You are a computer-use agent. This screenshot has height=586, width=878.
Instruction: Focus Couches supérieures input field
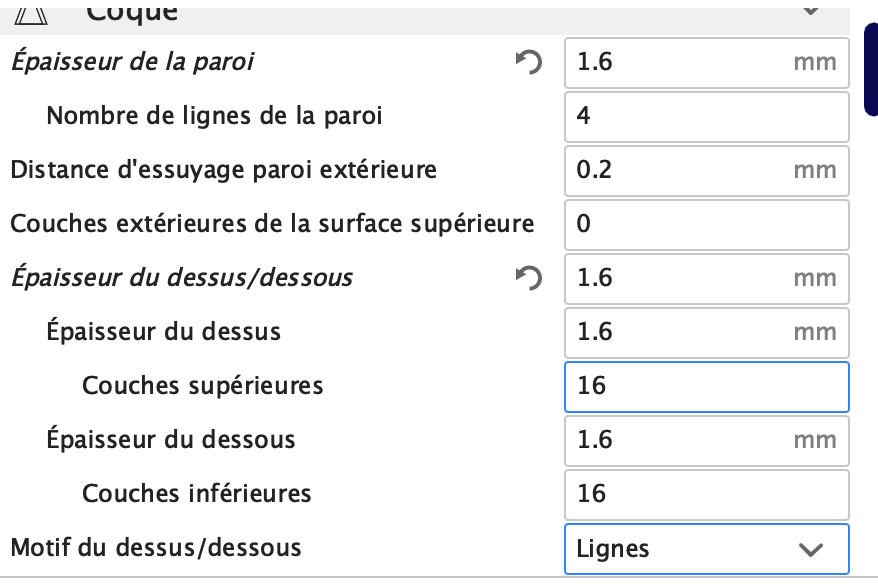(707, 387)
